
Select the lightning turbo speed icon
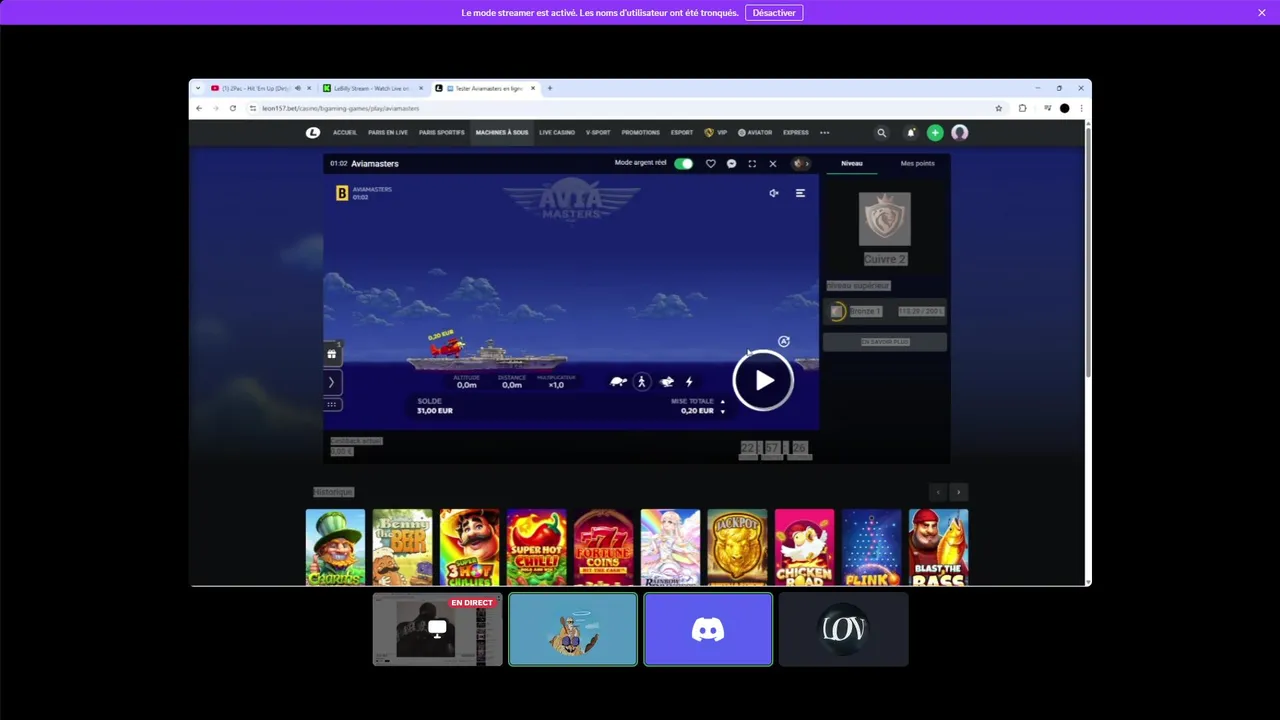tap(689, 381)
